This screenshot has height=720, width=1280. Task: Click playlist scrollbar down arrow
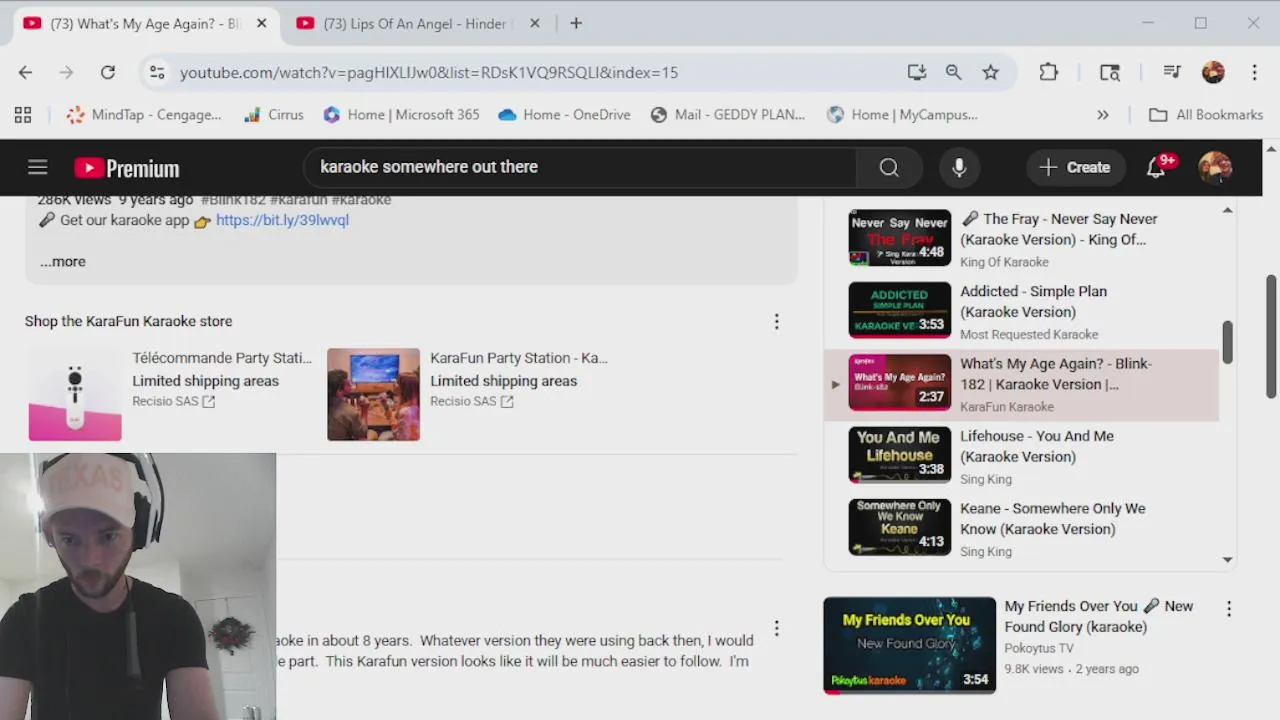[x=1227, y=560]
